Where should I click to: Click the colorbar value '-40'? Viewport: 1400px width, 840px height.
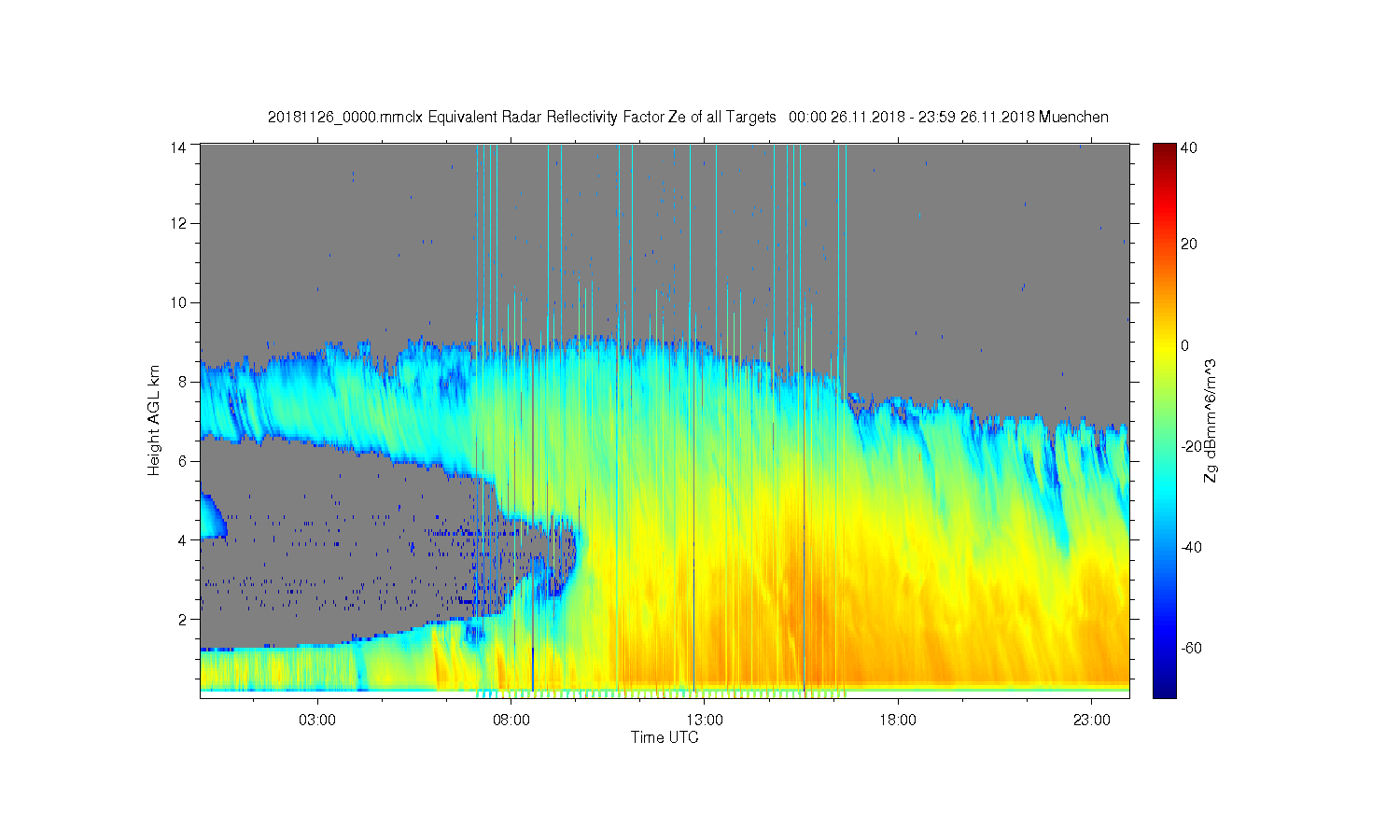pos(1190,547)
